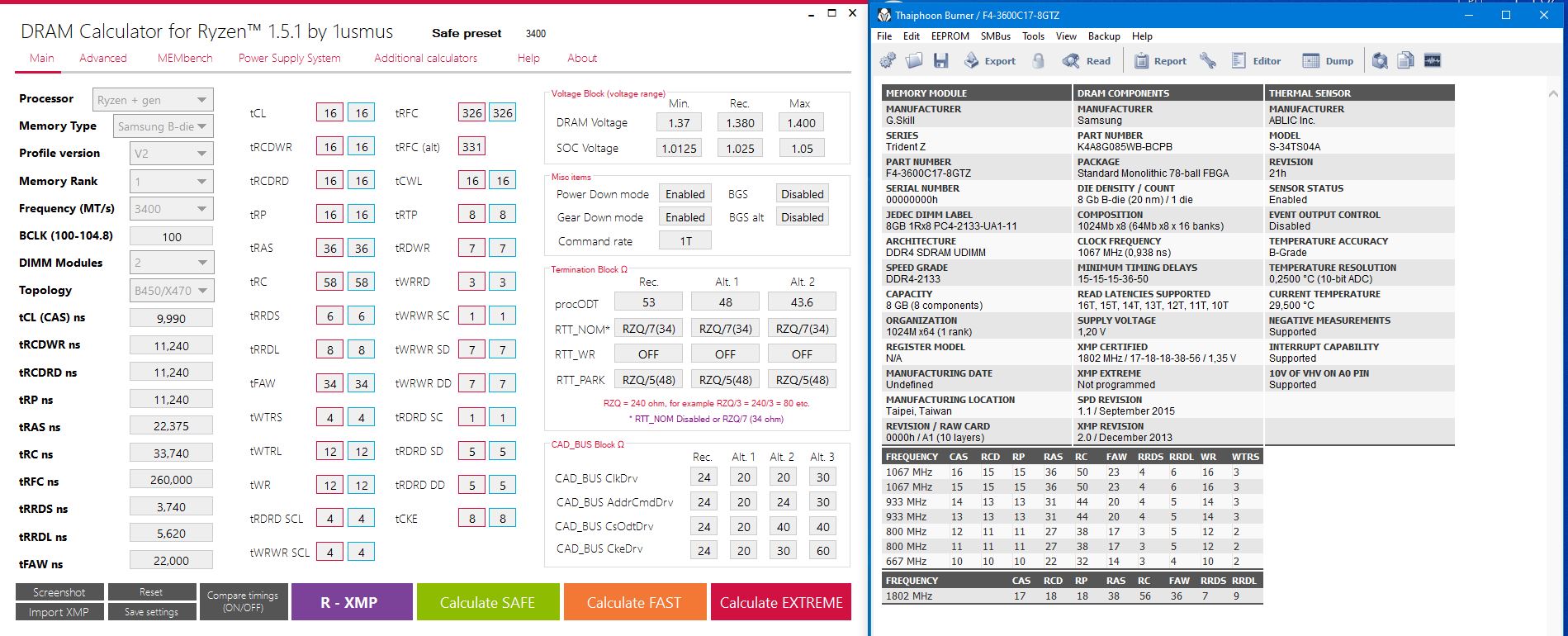Viewport: 1568px width, 636px height.
Task: Click the tRFC (alt) value box 331
Action: point(471,147)
